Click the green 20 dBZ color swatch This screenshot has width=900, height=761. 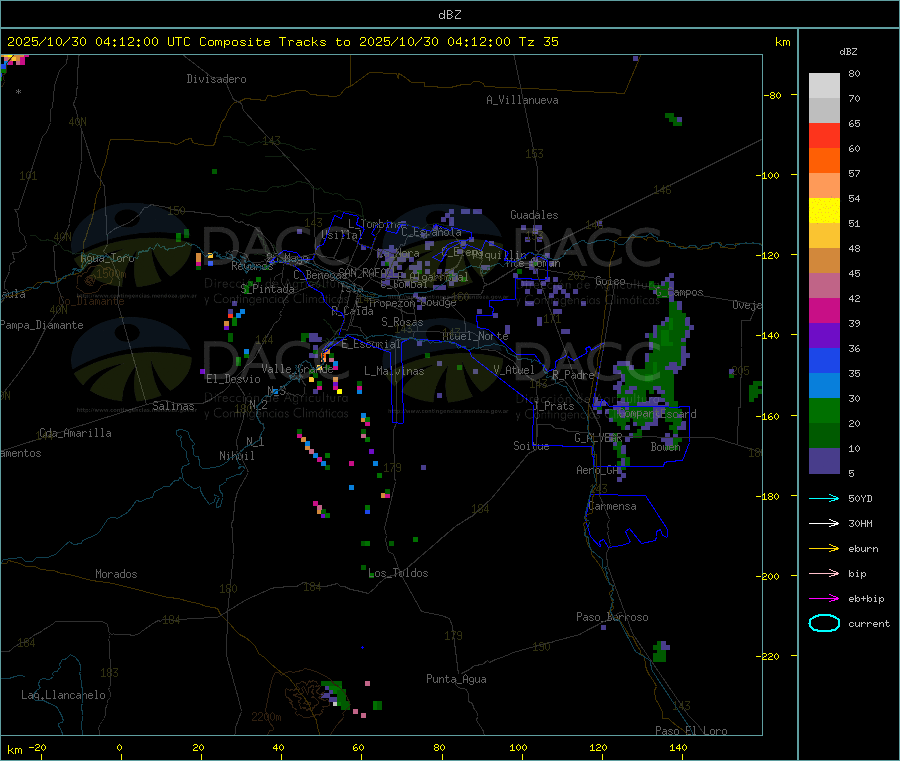point(824,410)
